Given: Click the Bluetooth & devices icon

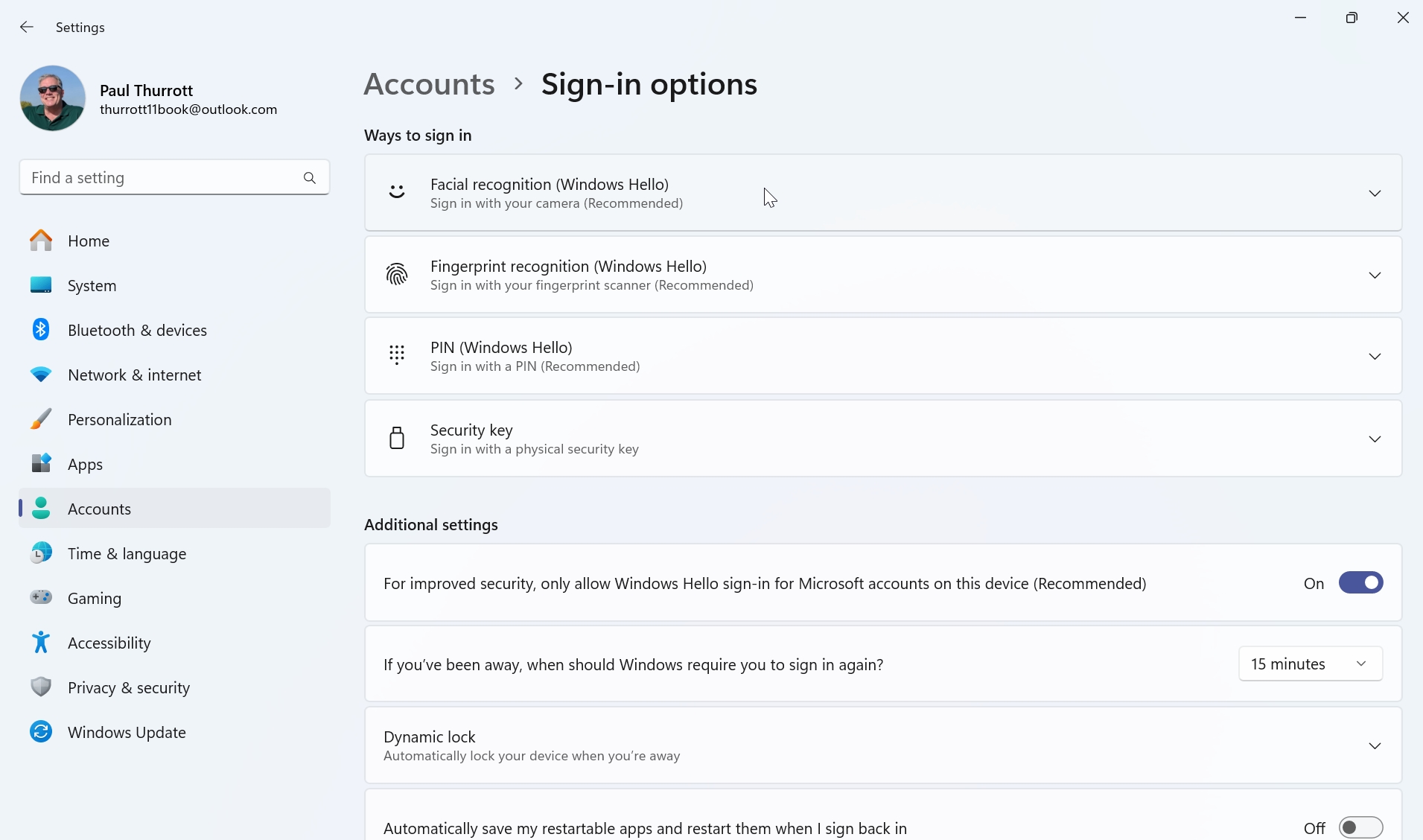Looking at the screenshot, I should click(x=41, y=330).
